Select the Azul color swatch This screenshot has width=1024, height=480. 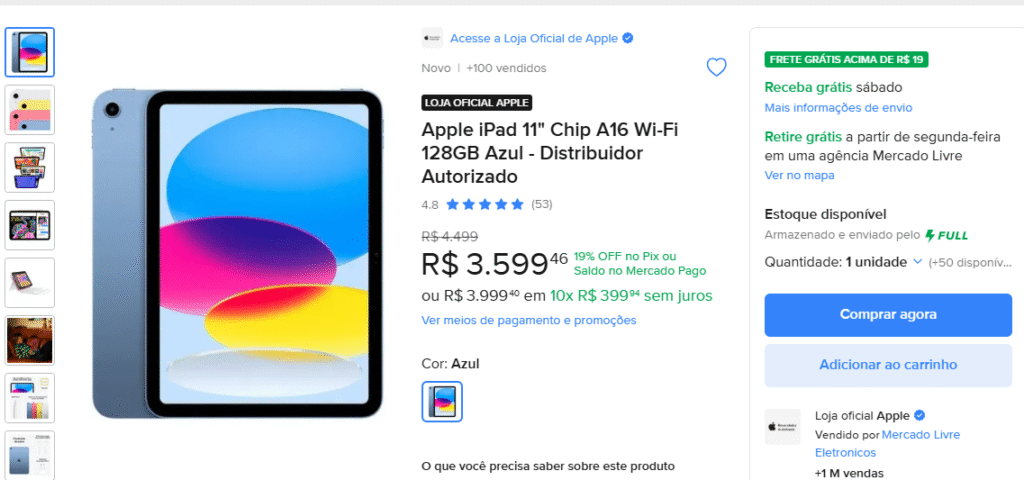pyautogui.click(x=442, y=402)
